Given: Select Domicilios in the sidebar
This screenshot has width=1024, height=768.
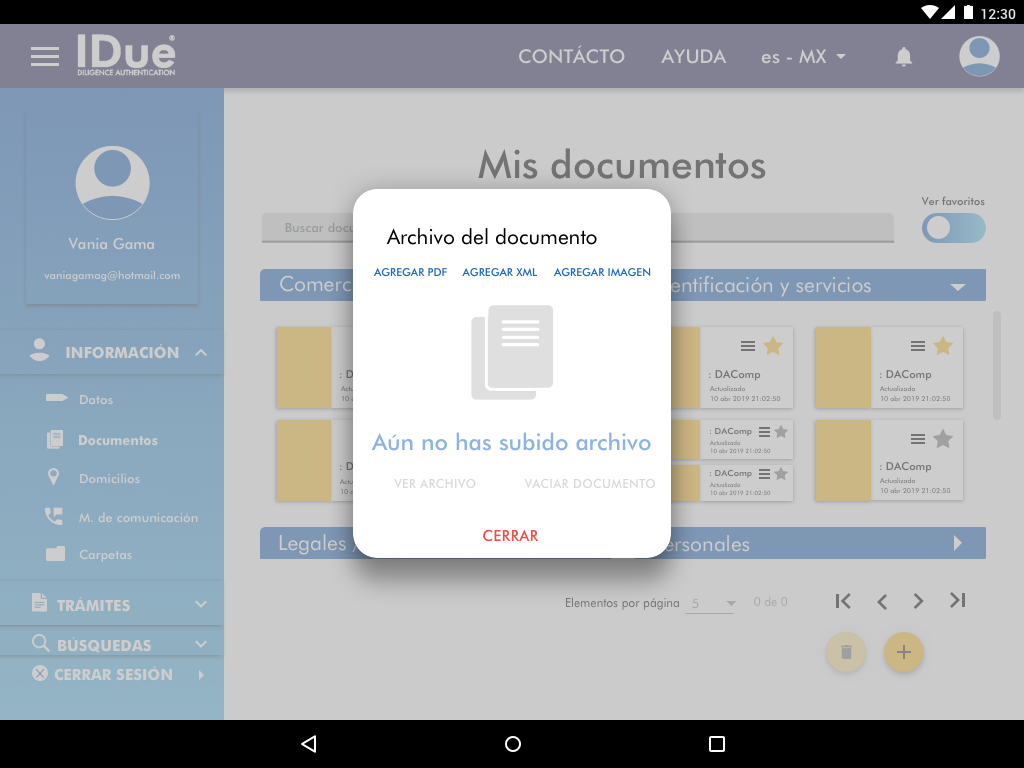Looking at the screenshot, I should (109, 479).
